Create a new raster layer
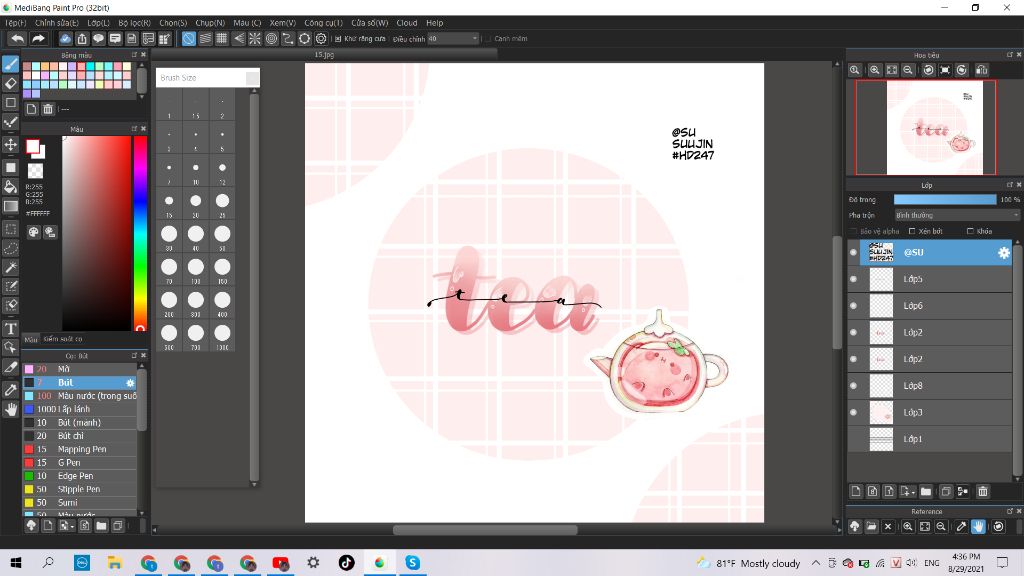The image size is (1024, 576). click(x=856, y=491)
